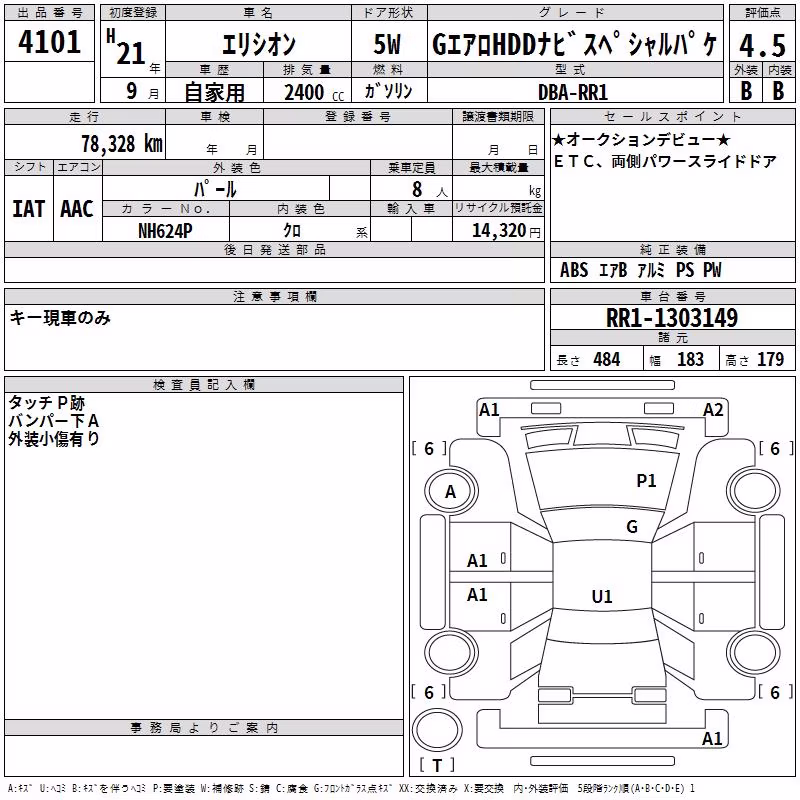The image size is (800, 800).
Task: Select the note キー現車のみ
Action: tap(60, 318)
